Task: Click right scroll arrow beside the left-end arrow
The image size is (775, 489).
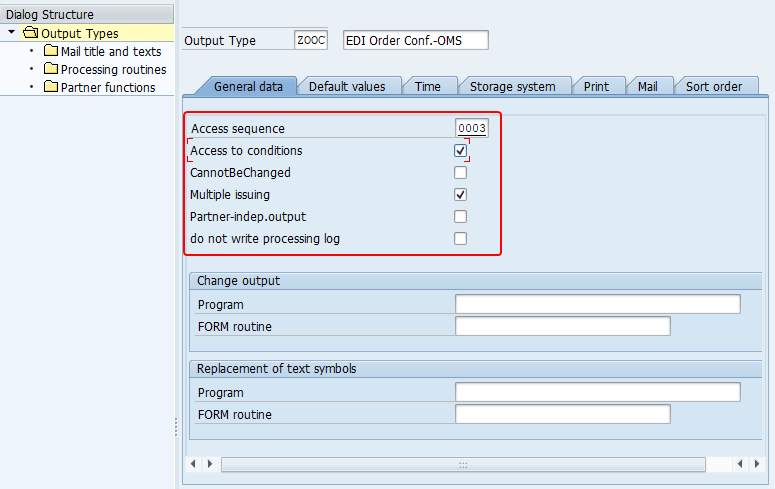Action: (x=210, y=464)
